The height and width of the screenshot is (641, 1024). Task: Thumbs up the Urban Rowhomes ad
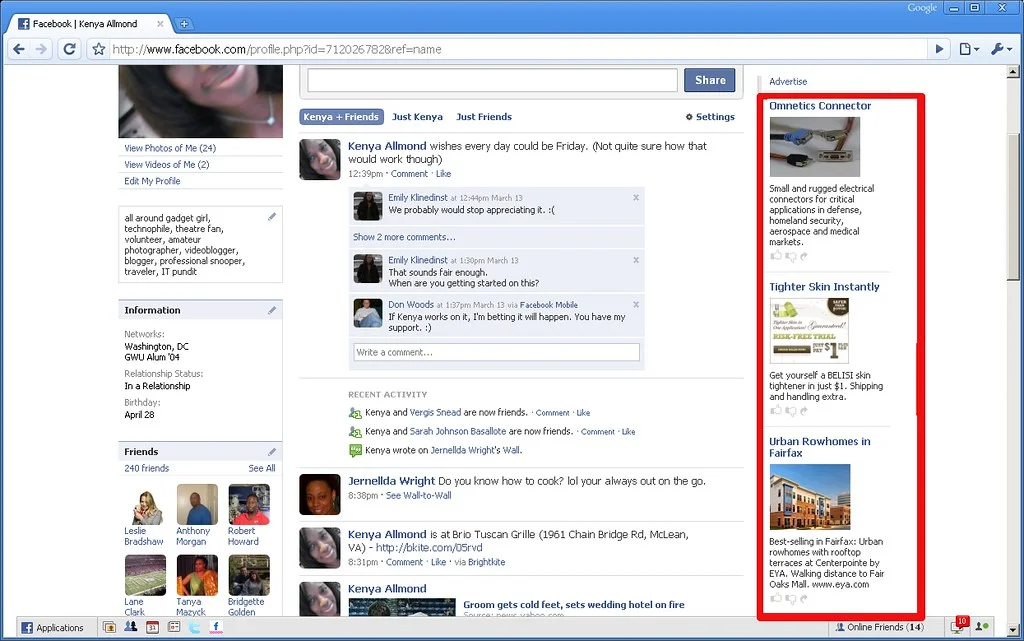[776, 599]
